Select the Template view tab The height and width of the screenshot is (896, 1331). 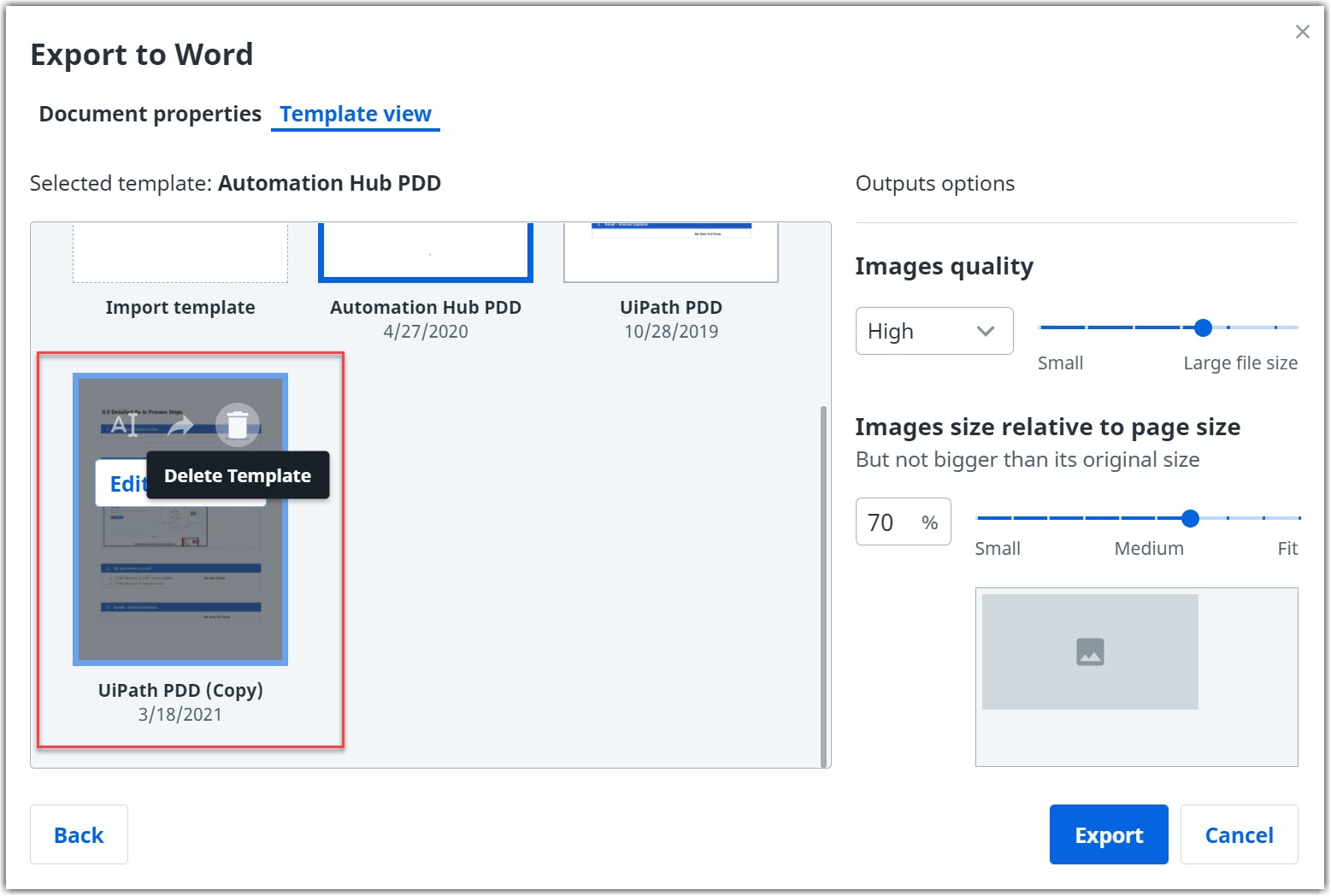click(356, 114)
